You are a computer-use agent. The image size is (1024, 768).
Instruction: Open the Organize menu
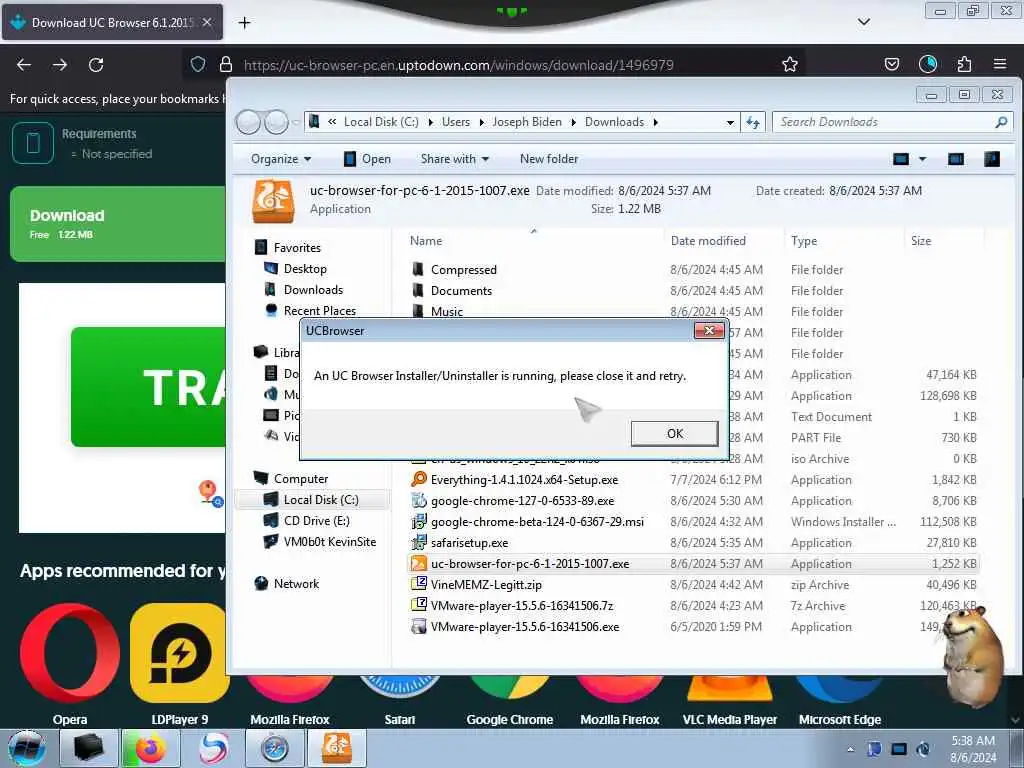tap(281, 159)
